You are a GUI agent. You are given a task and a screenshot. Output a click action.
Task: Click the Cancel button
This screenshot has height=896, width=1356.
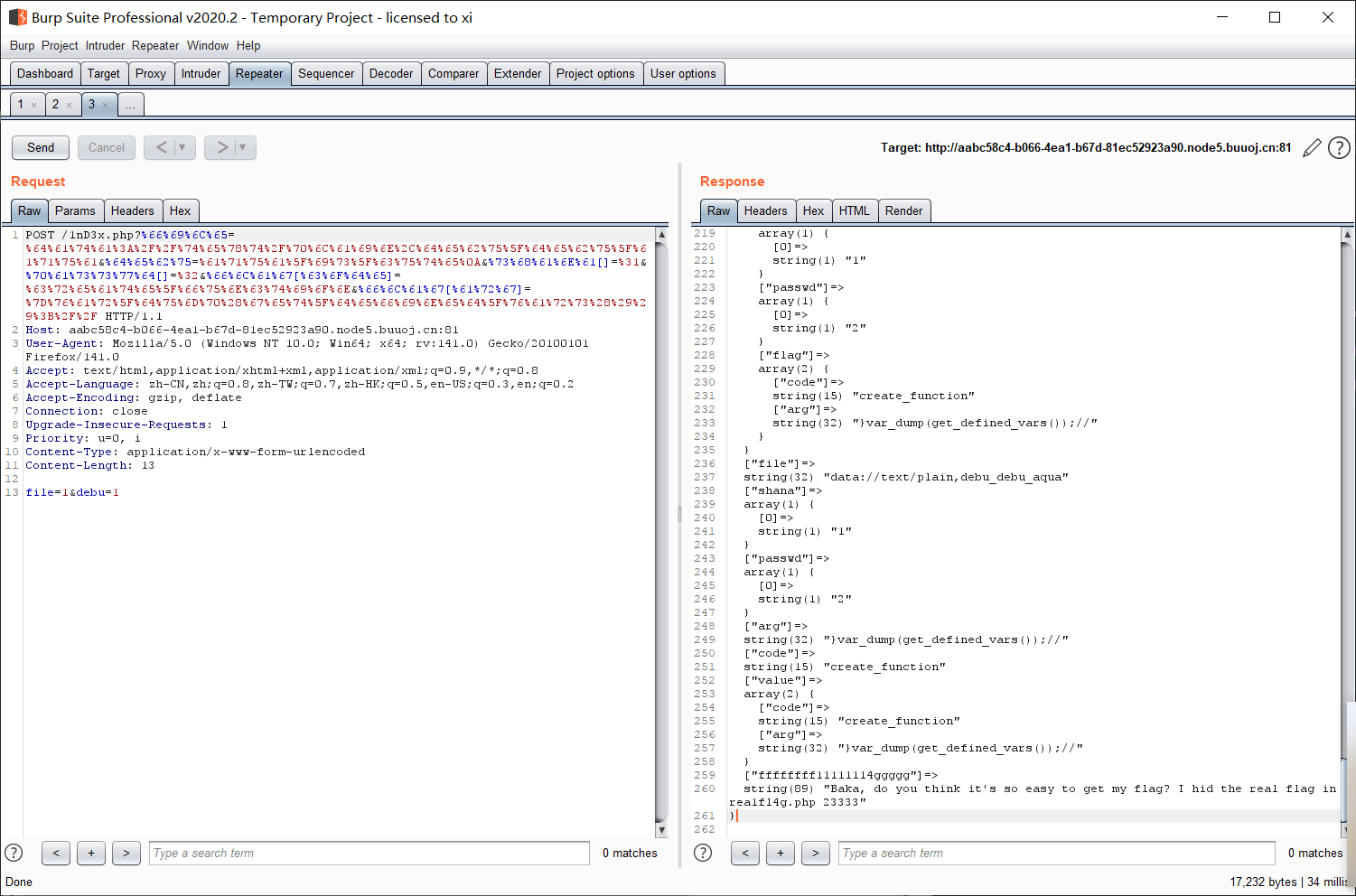pyautogui.click(x=107, y=147)
